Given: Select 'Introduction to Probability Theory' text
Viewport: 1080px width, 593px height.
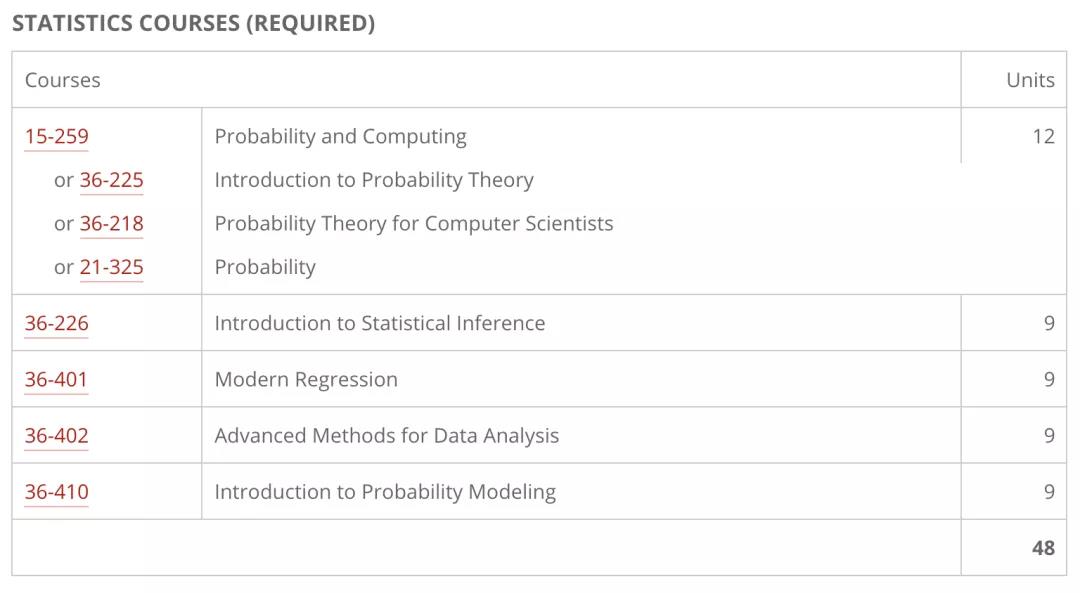Looking at the screenshot, I should coord(374,181).
